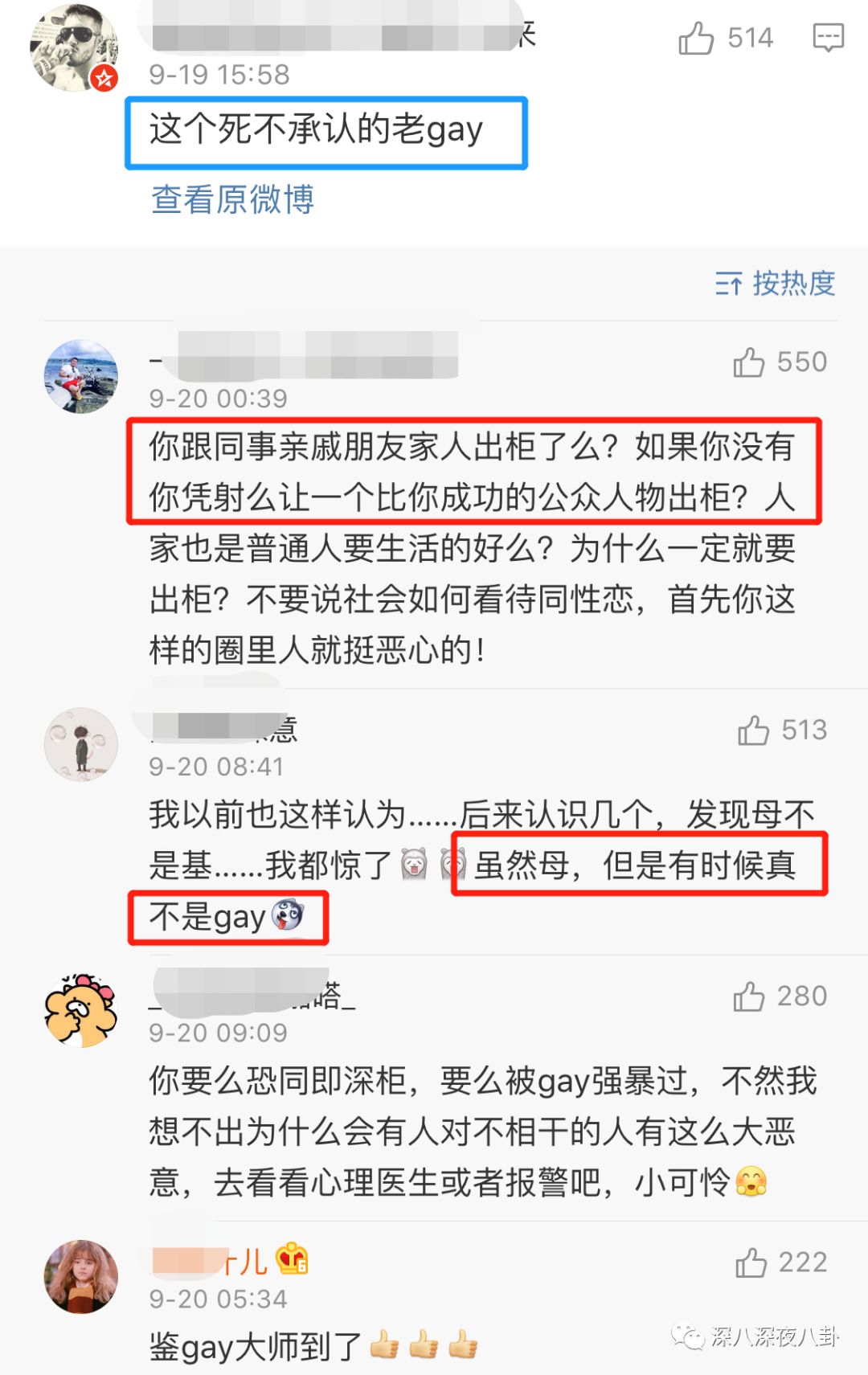Screen dimensions: 868x1375
Task: Tap the crown badge beside the username
Action: coord(292,1258)
